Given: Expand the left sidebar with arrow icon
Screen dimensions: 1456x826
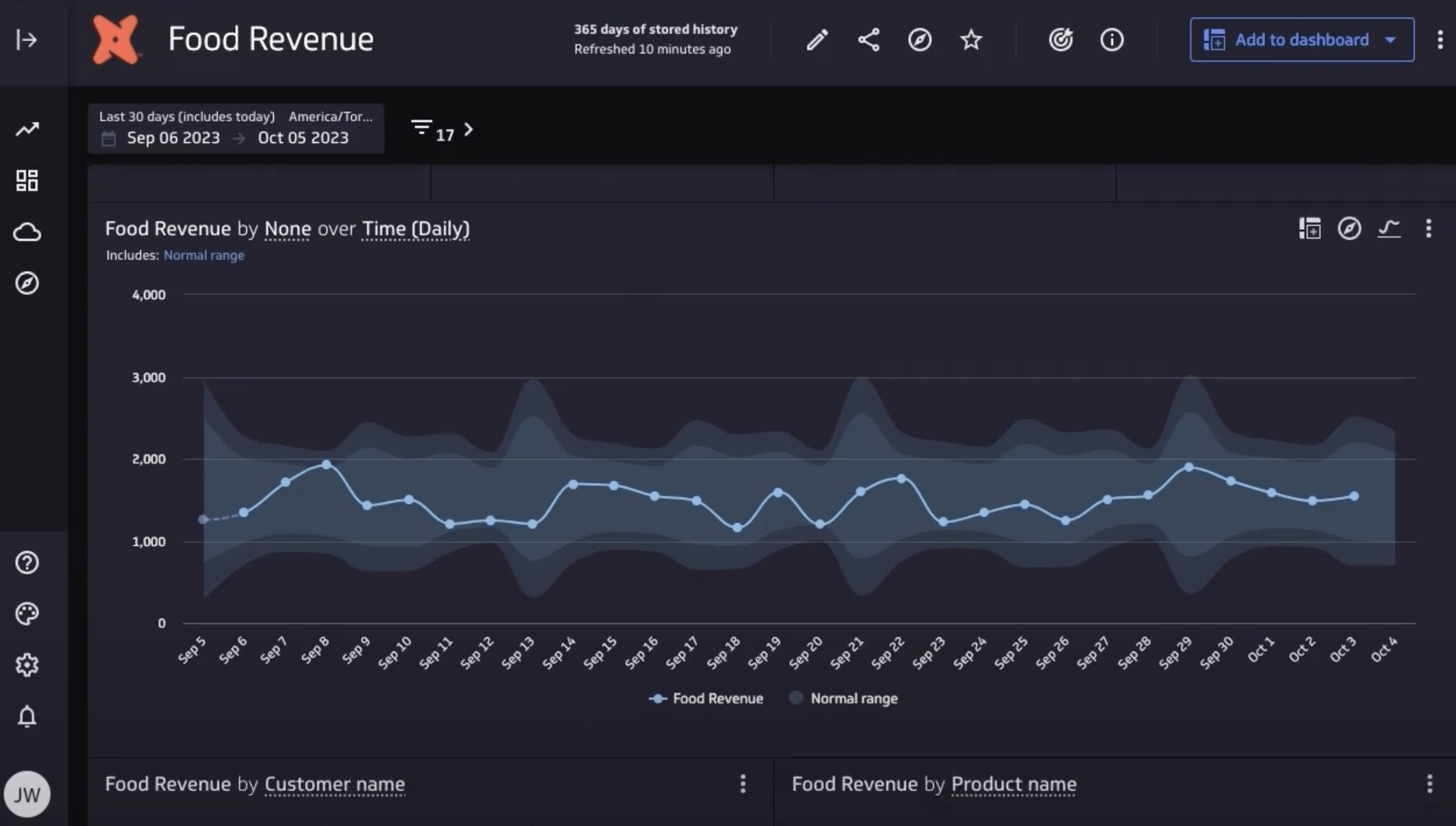Looking at the screenshot, I should click(x=26, y=40).
